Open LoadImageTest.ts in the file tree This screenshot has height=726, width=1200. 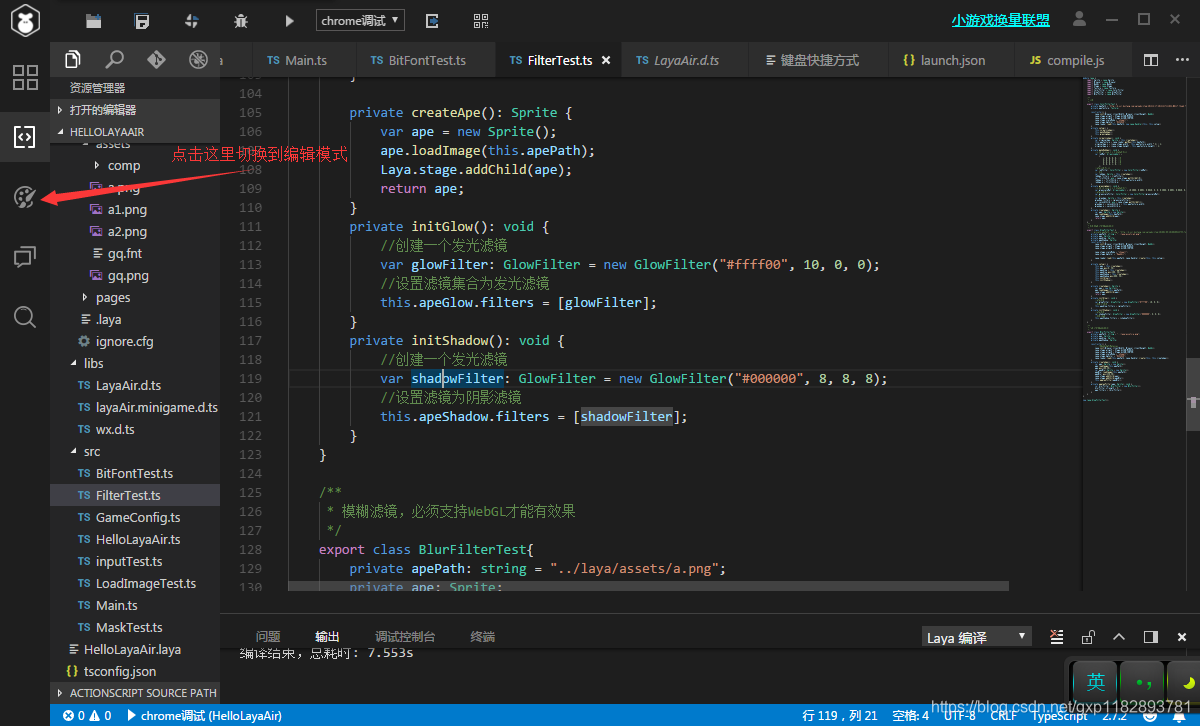(x=146, y=583)
